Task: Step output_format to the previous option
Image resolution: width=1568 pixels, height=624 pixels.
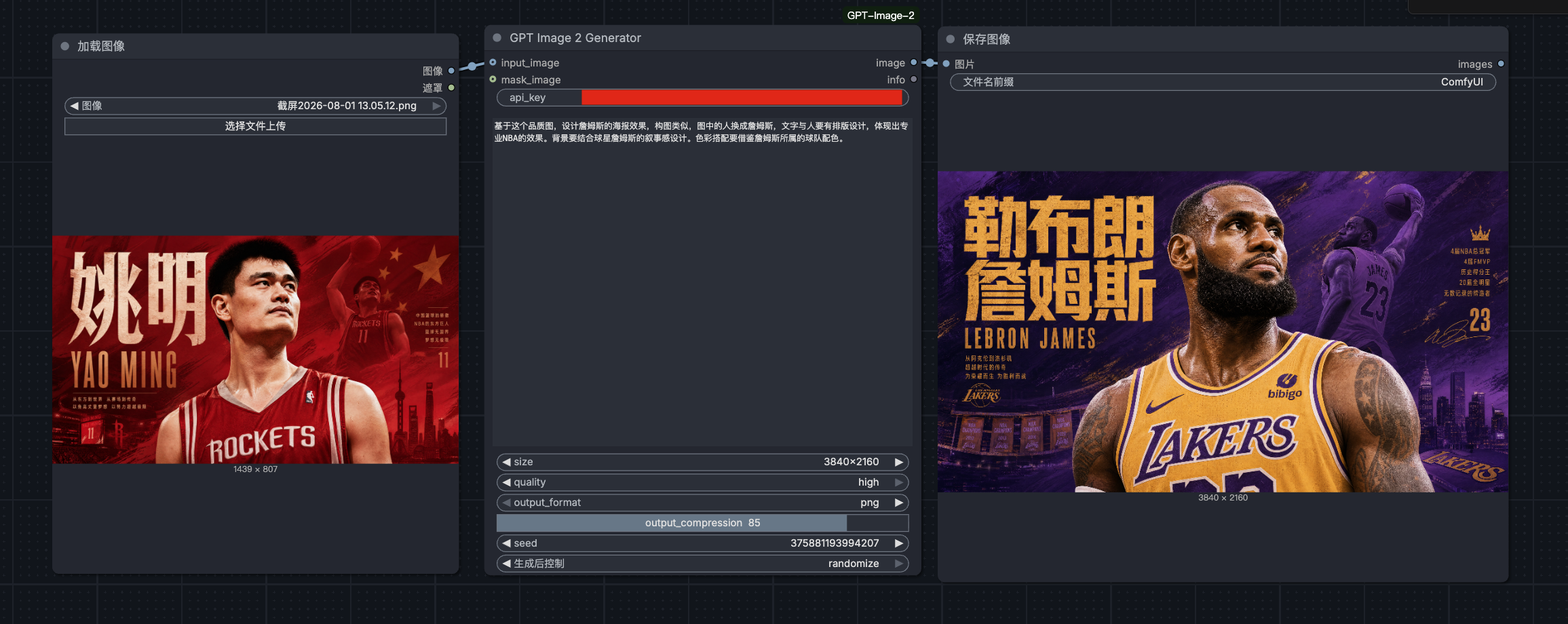Action: tap(506, 503)
